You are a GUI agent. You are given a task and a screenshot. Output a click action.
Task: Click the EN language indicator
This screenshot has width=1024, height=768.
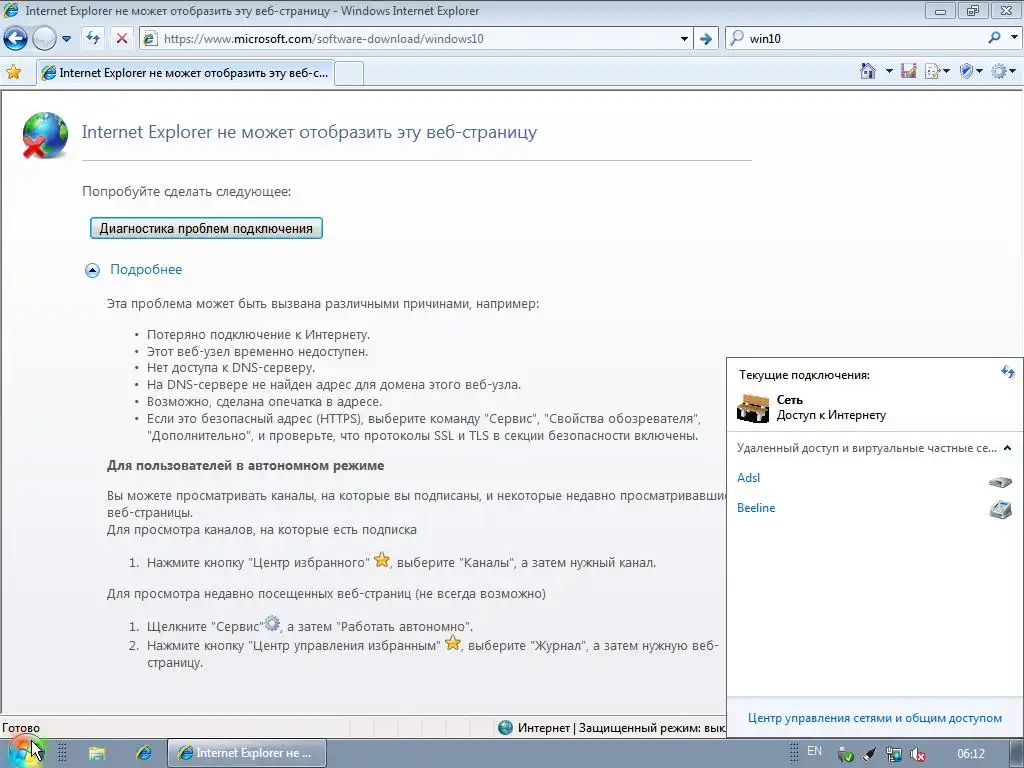point(814,752)
